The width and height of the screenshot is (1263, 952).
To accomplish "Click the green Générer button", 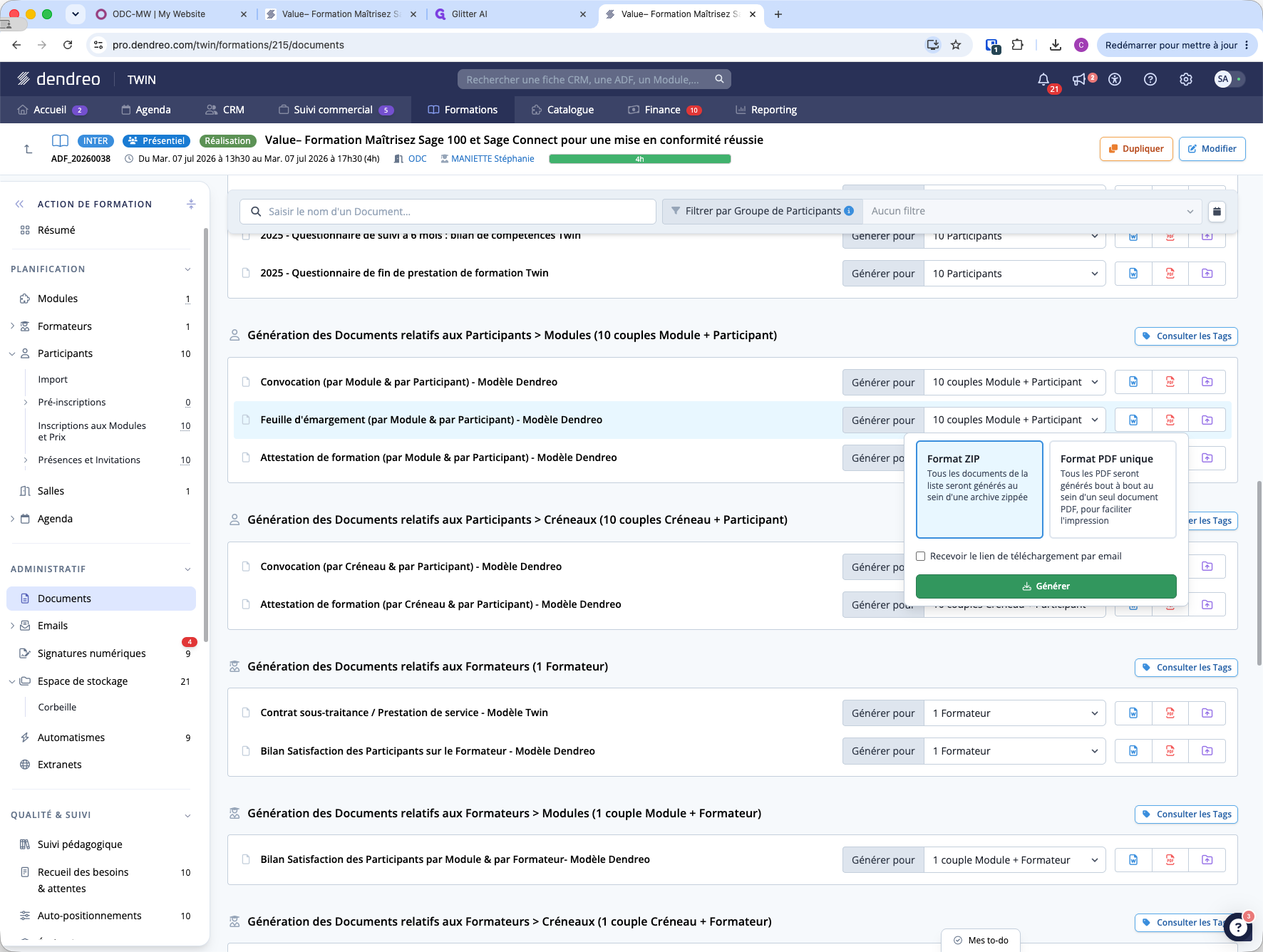I will pyautogui.click(x=1046, y=586).
